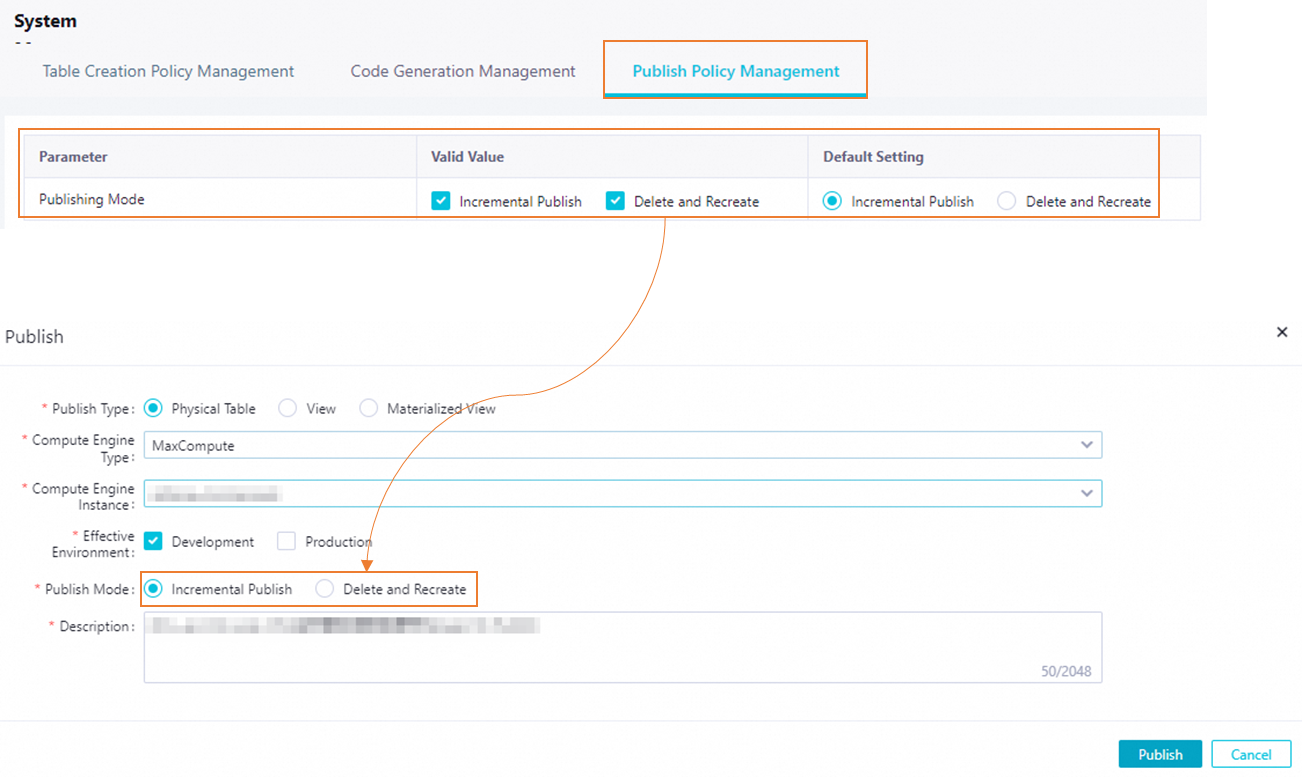Set Publish Mode to Incremental Publish
The height and width of the screenshot is (777, 1302).
153,589
